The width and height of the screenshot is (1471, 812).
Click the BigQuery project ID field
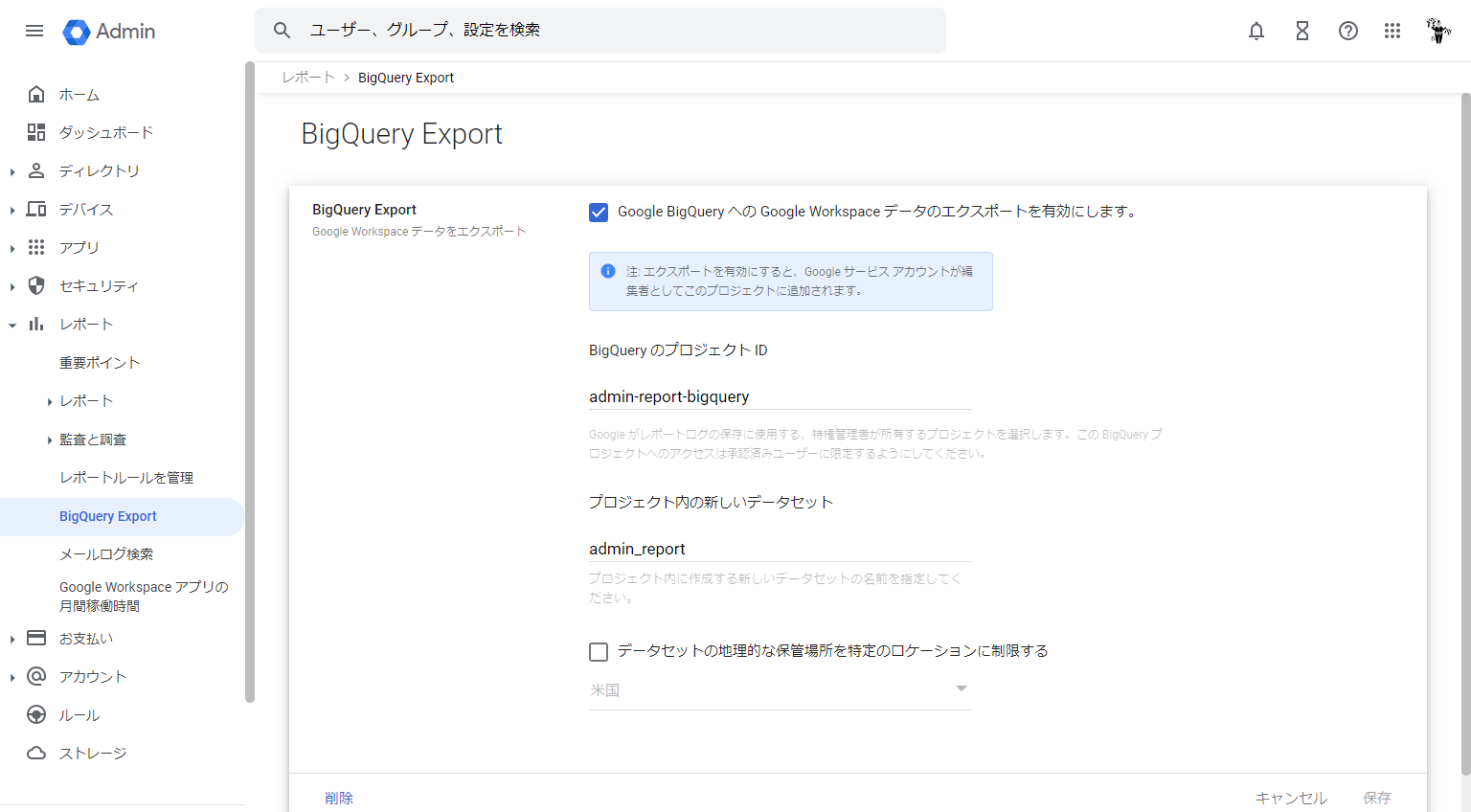coord(781,396)
